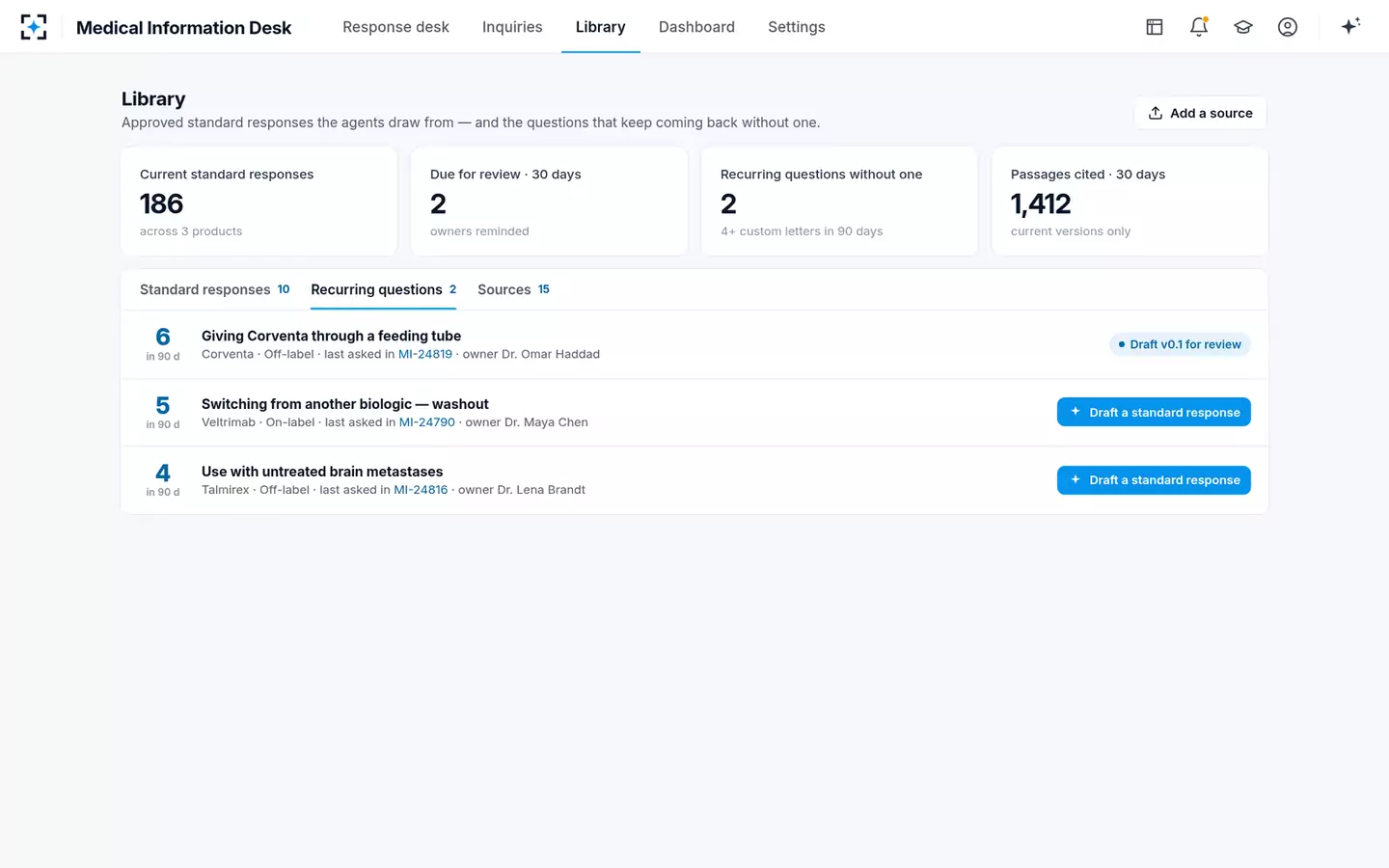Open the user account icon
Image resolution: width=1389 pixels, height=868 pixels.
1288,27
